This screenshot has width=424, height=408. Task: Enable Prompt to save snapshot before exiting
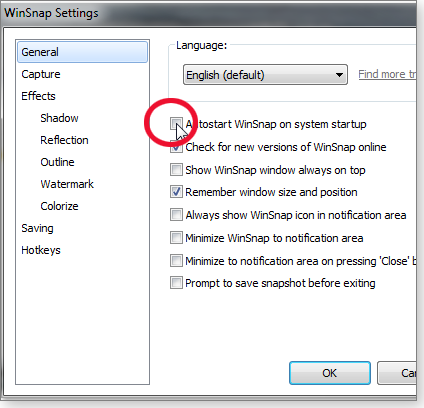[176, 283]
